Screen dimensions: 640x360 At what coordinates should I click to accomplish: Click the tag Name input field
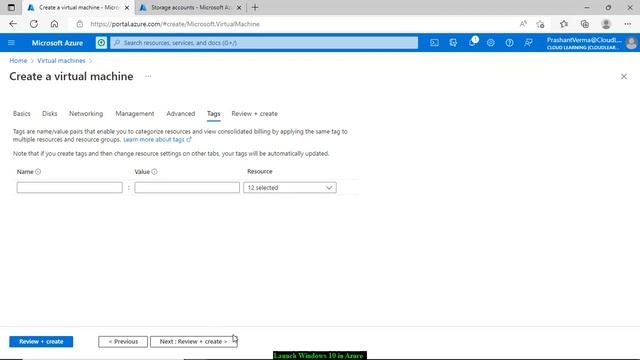[x=69, y=188]
